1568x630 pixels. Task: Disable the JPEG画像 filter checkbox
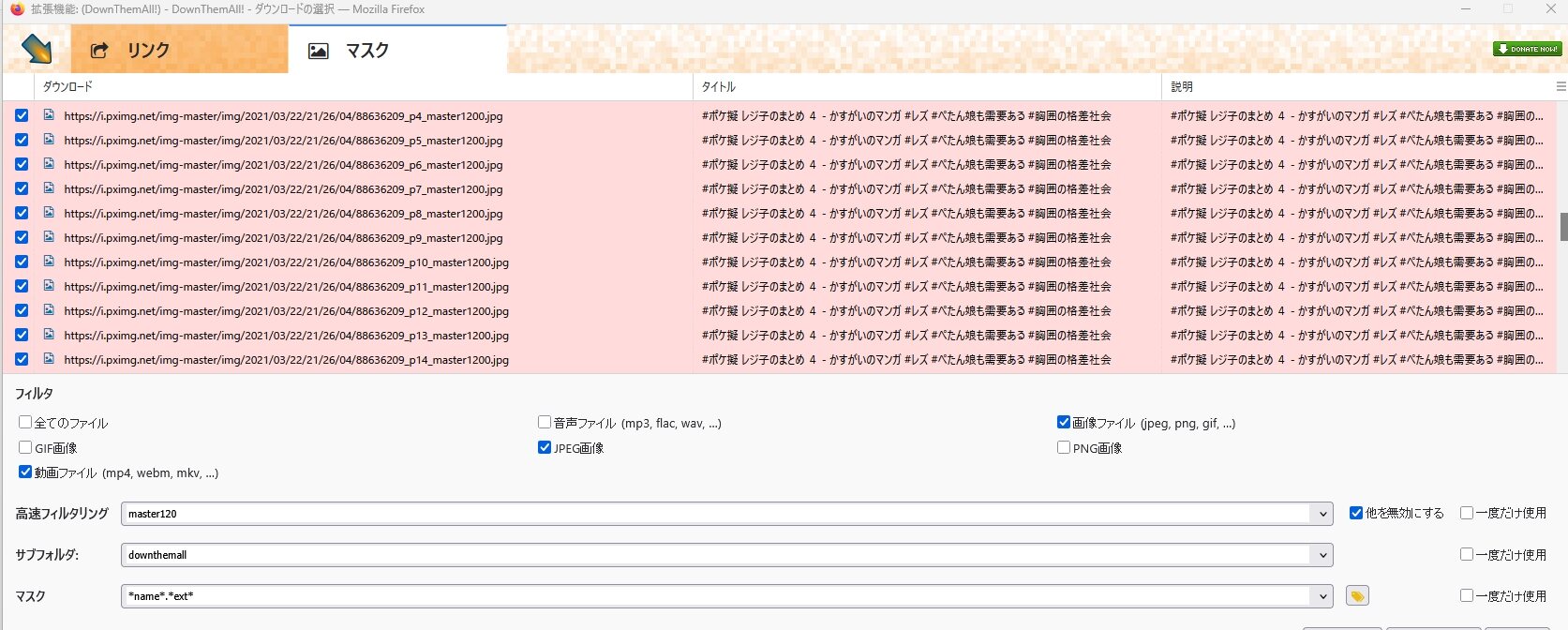click(x=545, y=448)
